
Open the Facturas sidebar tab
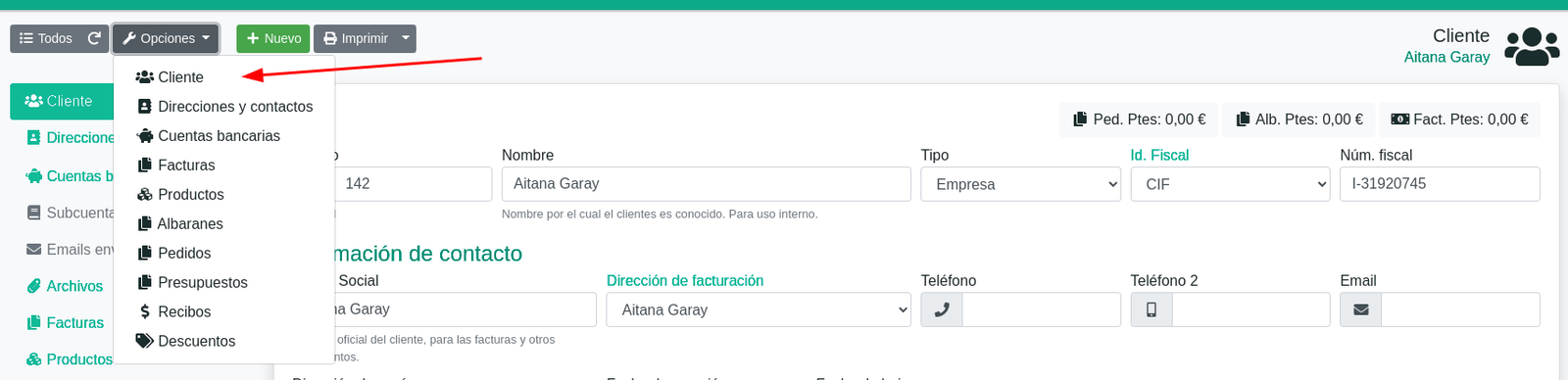pos(64,322)
